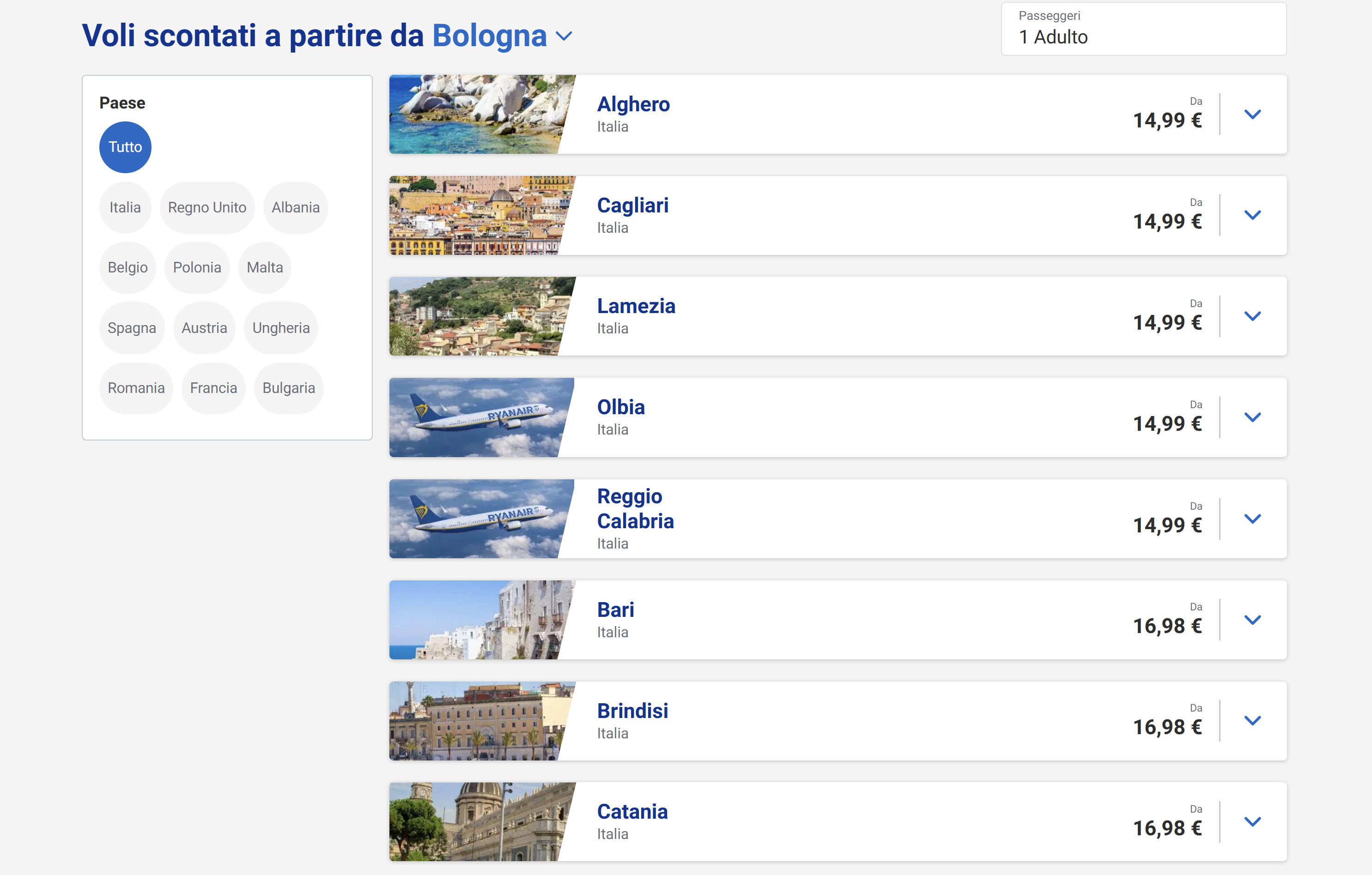Activate the Malta filter
Screen dimensions: 1372x875
(x=264, y=267)
